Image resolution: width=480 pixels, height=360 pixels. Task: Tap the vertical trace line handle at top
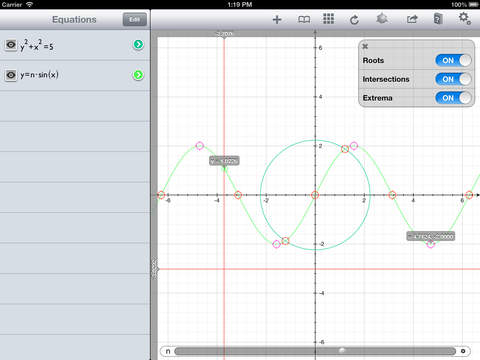click(x=224, y=34)
